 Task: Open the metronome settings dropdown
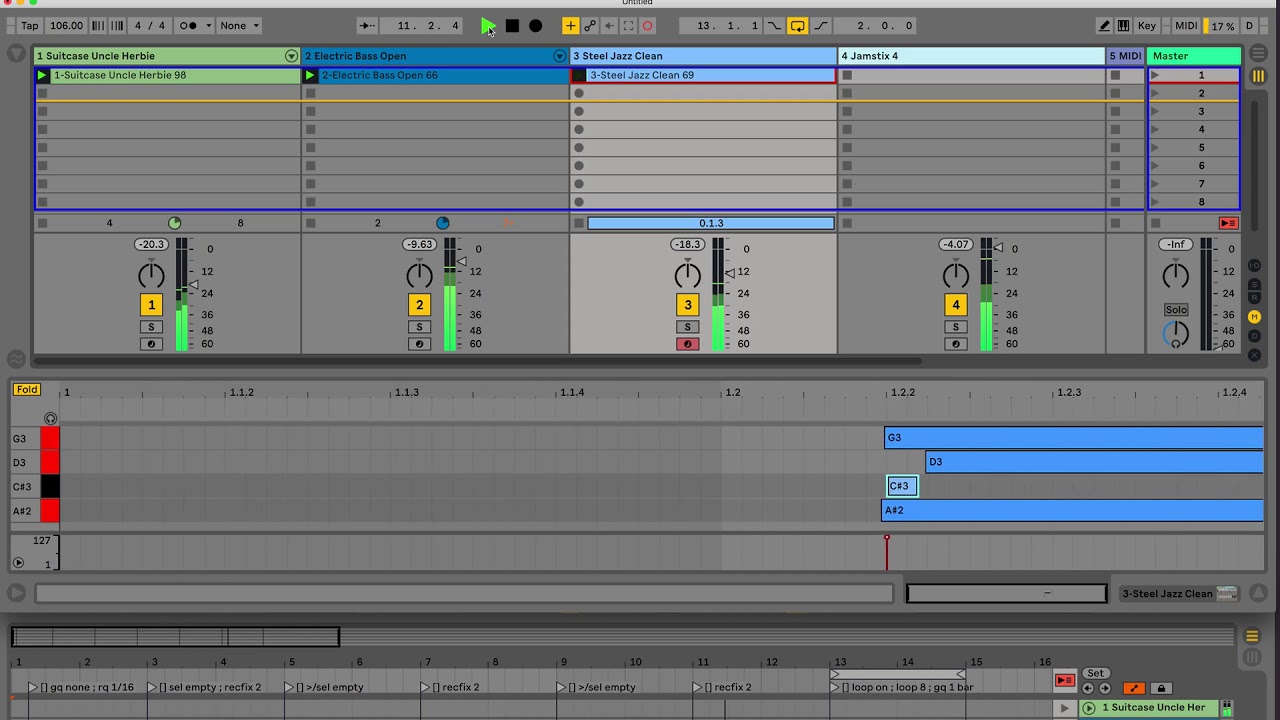[x=208, y=26]
